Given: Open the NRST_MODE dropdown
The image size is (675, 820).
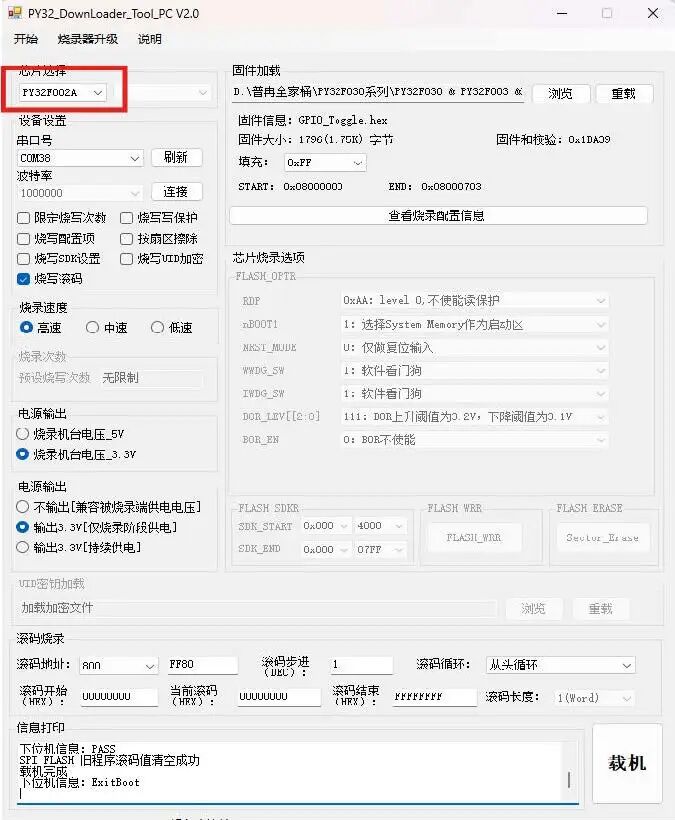Looking at the screenshot, I should point(474,348).
